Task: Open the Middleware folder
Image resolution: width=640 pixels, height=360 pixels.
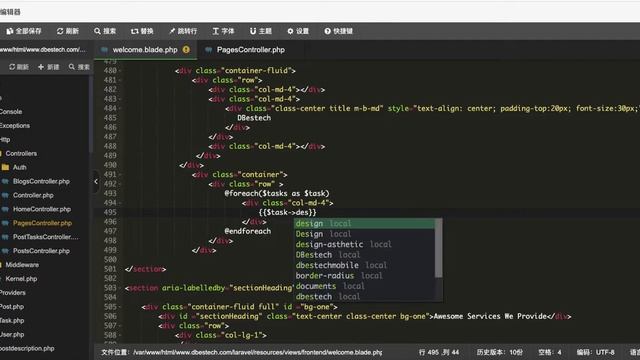Action: coord(22,265)
